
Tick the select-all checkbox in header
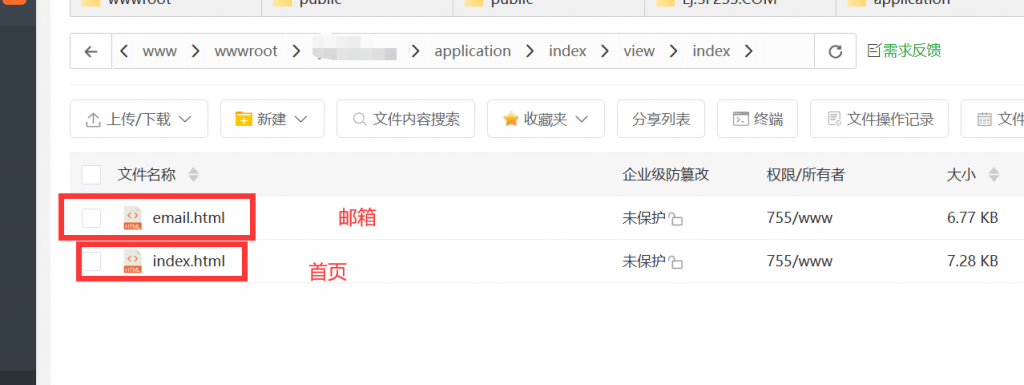click(91, 175)
